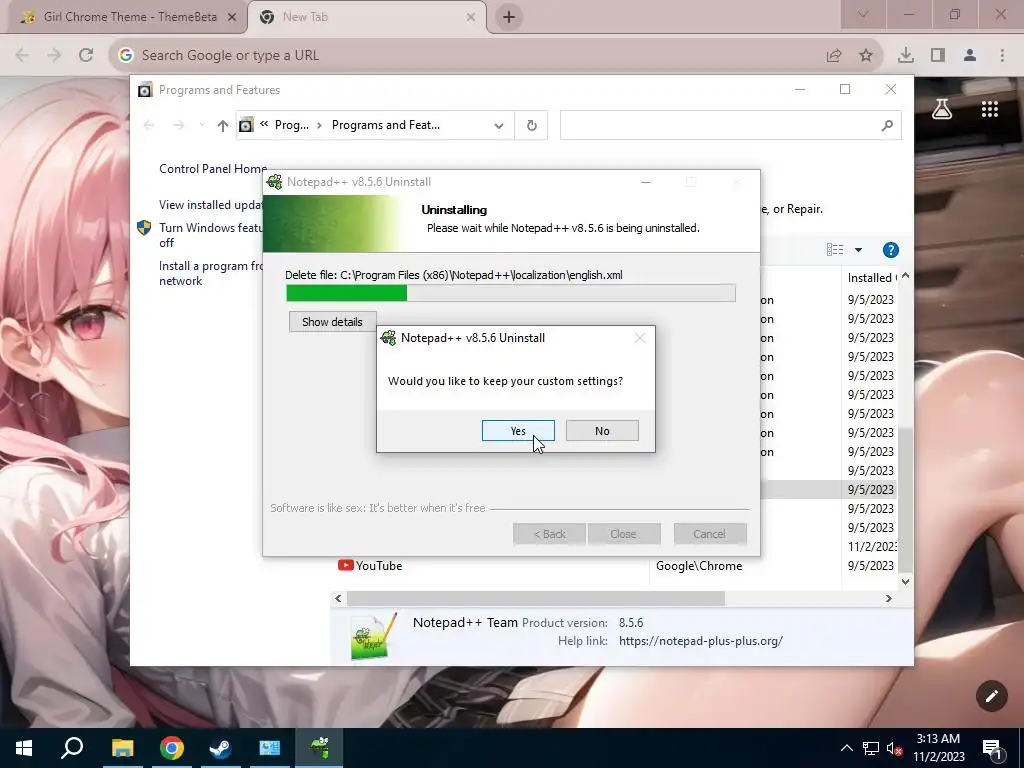Screen dimensions: 1024x768
Task: Show hidden system tray icons
Action: 846,748
